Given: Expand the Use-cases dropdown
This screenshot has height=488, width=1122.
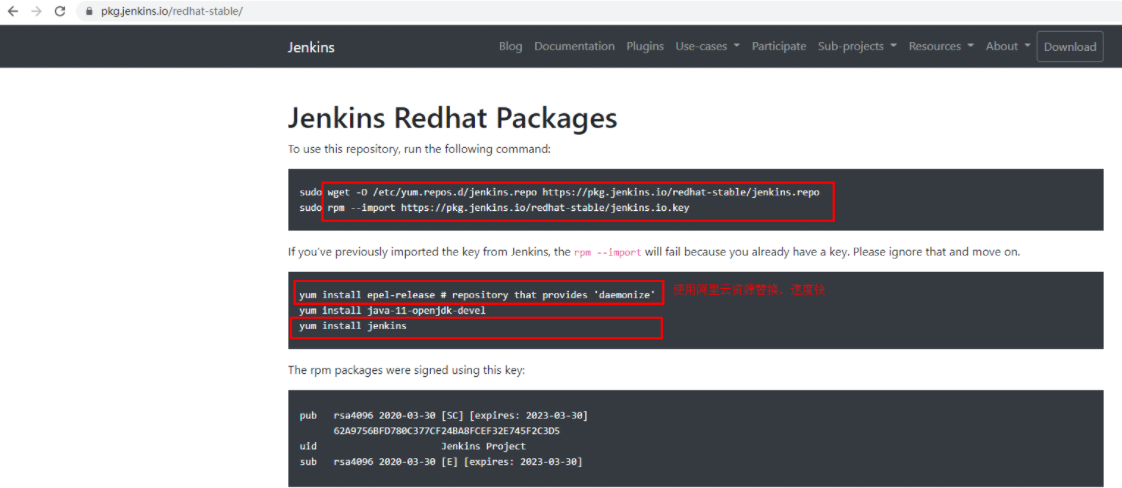Looking at the screenshot, I should click(708, 46).
